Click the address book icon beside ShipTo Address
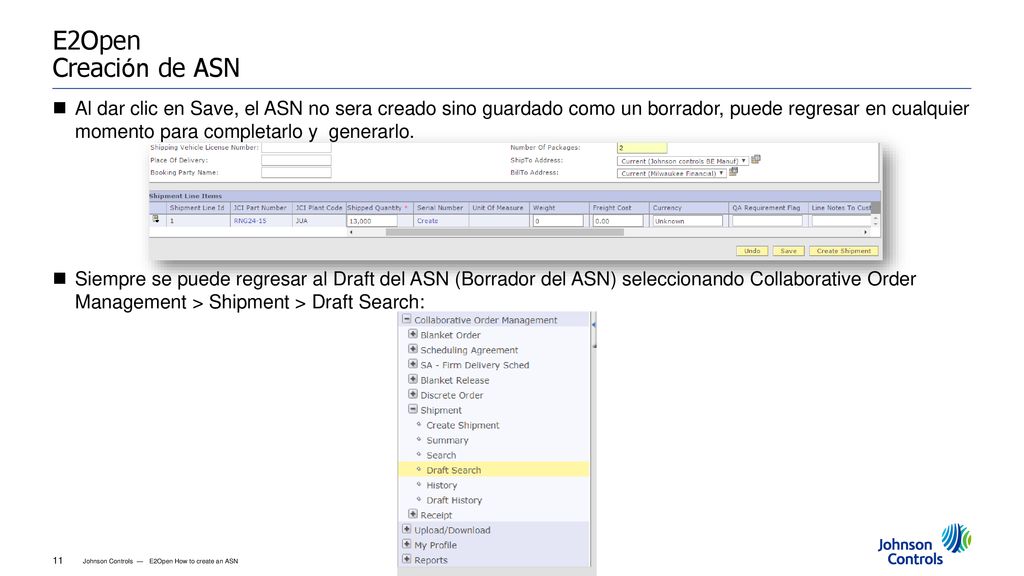 point(756,159)
